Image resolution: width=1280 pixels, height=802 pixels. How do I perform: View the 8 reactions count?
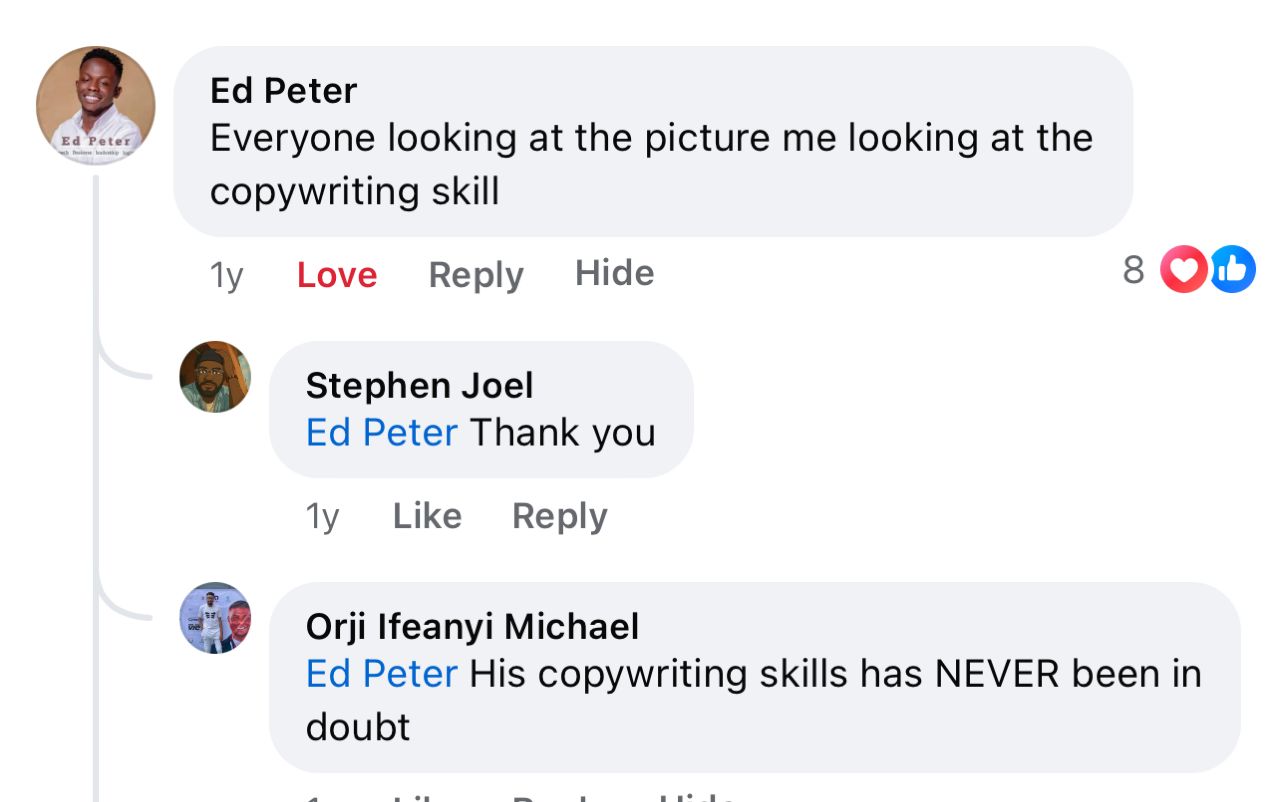point(1133,270)
